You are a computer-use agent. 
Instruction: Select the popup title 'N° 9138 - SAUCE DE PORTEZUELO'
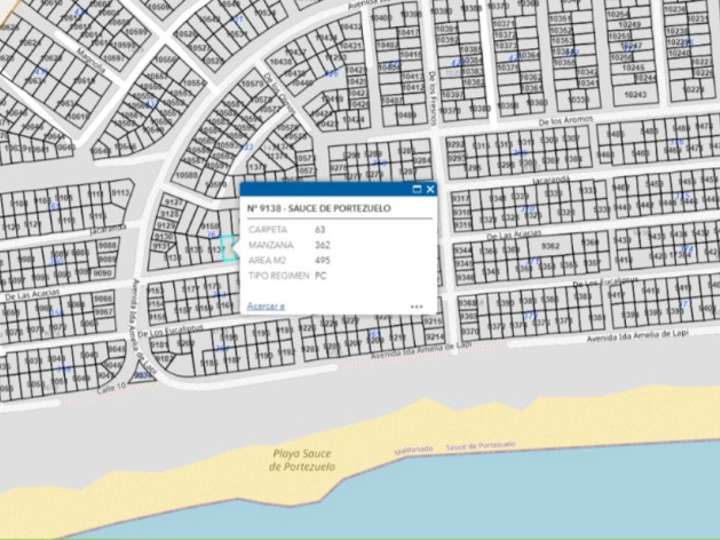pyautogui.click(x=319, y=208)
